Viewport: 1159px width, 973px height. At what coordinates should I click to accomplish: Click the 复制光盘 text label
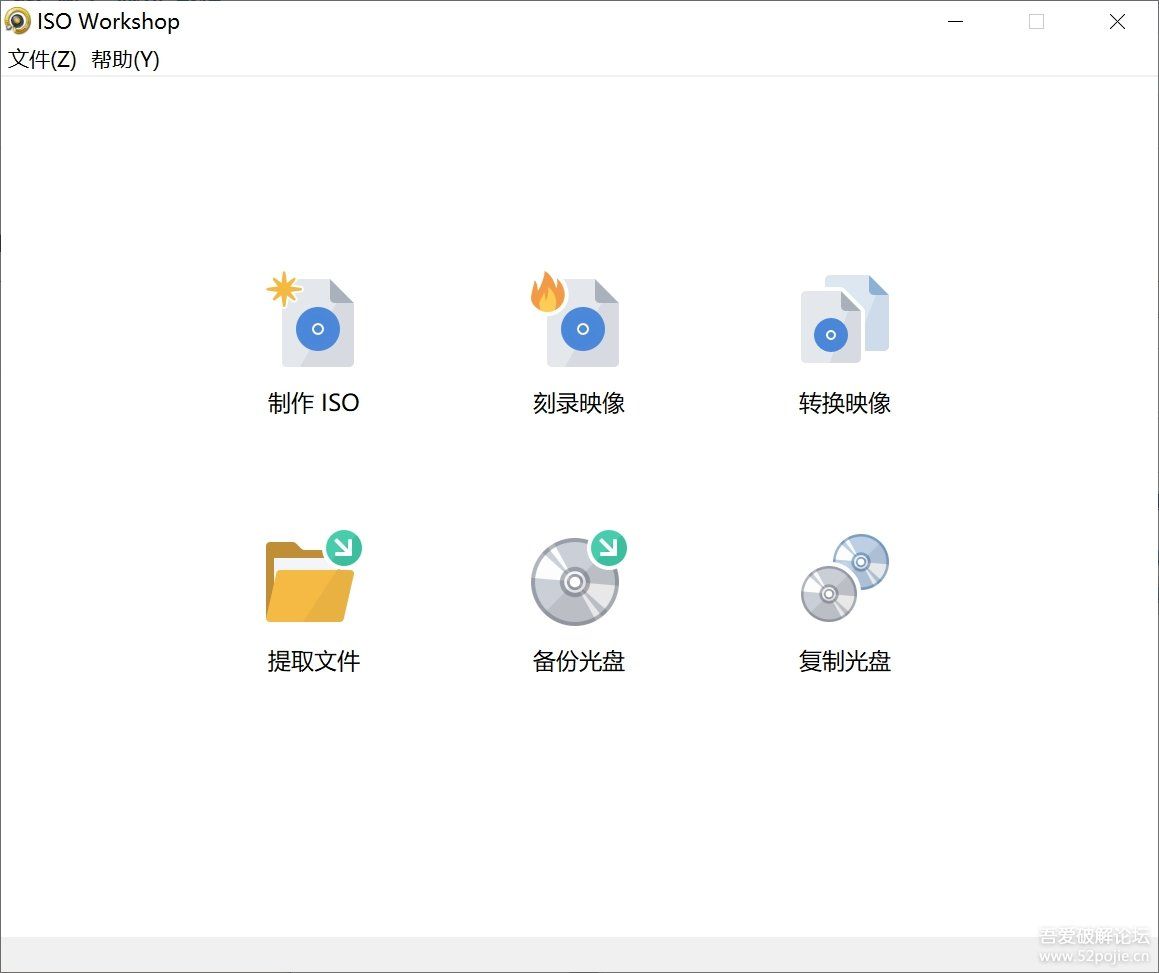click(843, 660)
